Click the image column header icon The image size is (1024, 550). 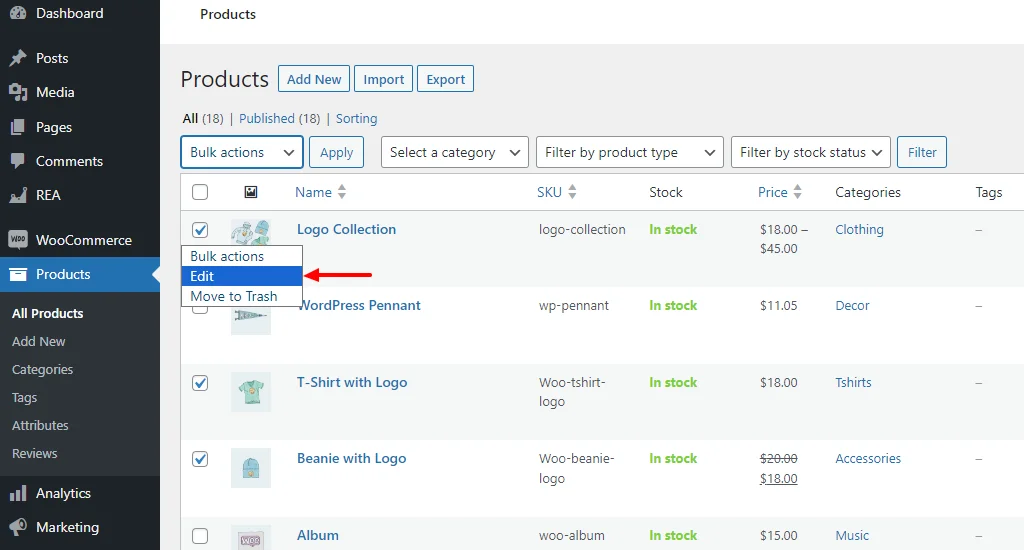pos(251,192)
